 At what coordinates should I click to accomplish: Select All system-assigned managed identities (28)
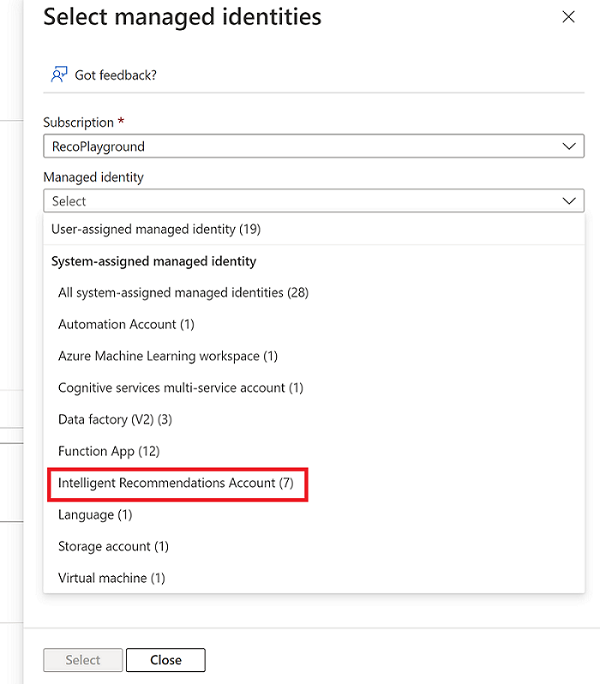(313, 292)
